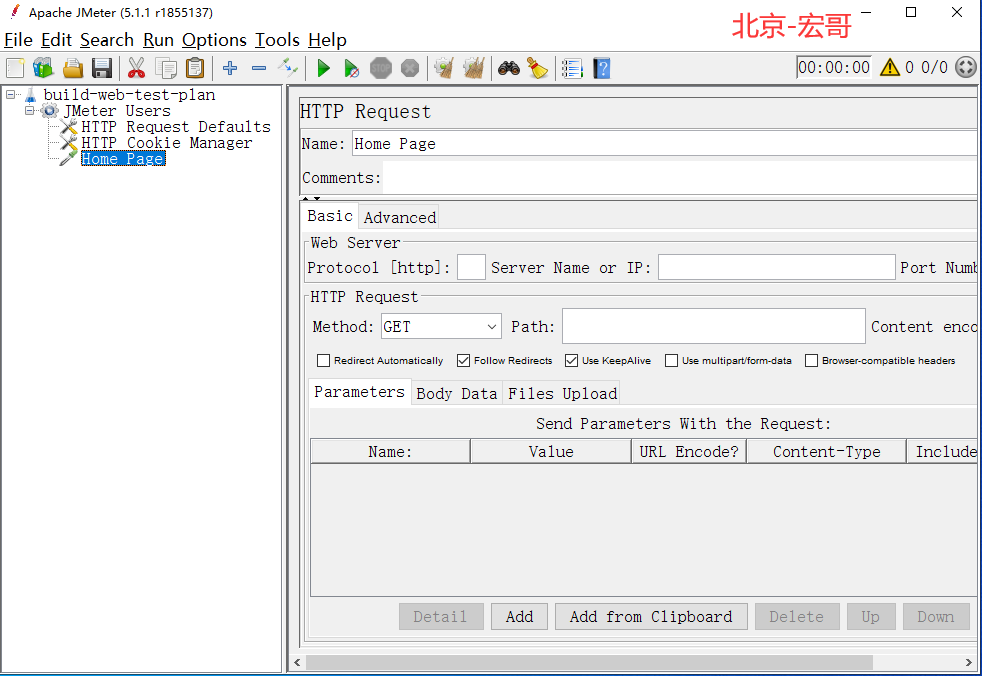Click the horizontal scrollbar right arrow
The image size is (982, 676).
coord(969,662)
